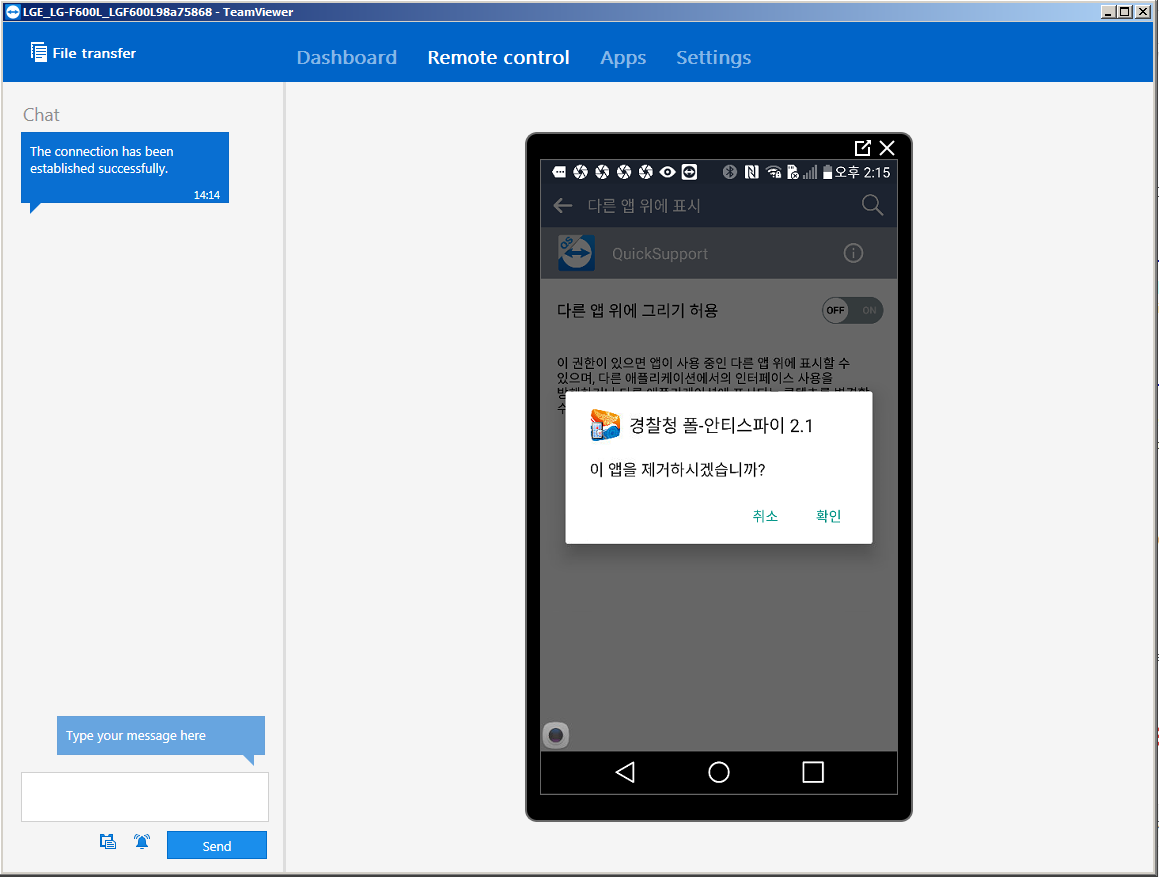Click the nudge alarm bell icon

click(x=142, y=842)
